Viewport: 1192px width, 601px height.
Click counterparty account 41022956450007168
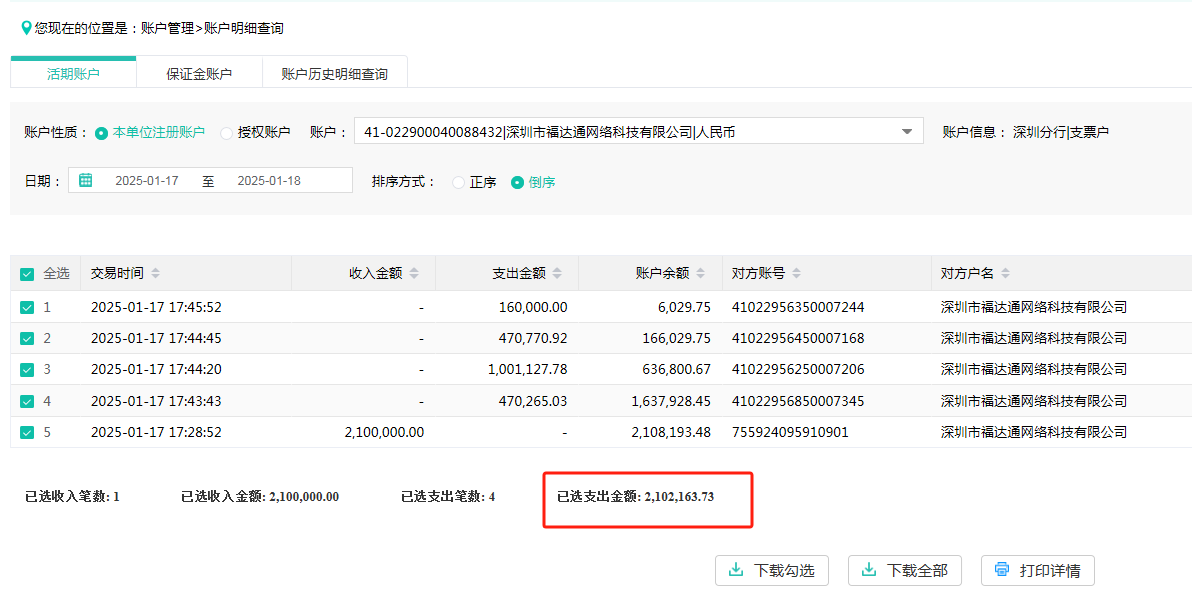(797, 338)
